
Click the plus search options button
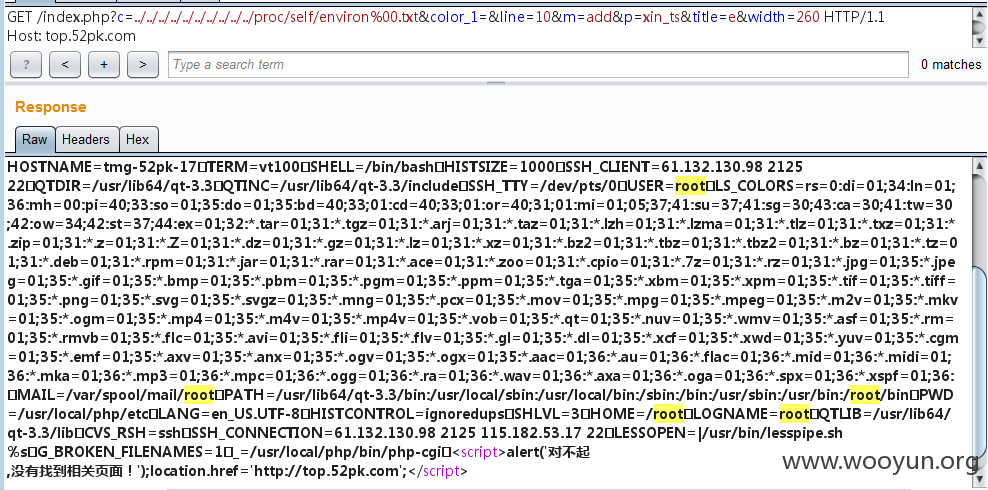[104, 64]
